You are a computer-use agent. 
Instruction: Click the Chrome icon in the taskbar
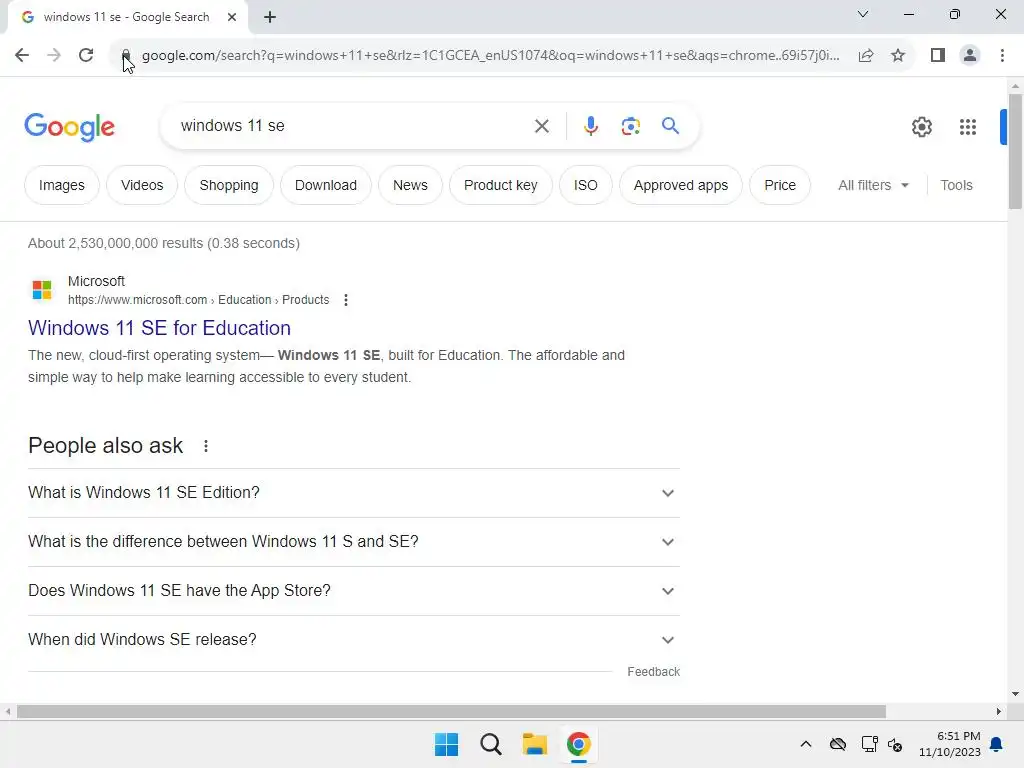pos(579,744)
